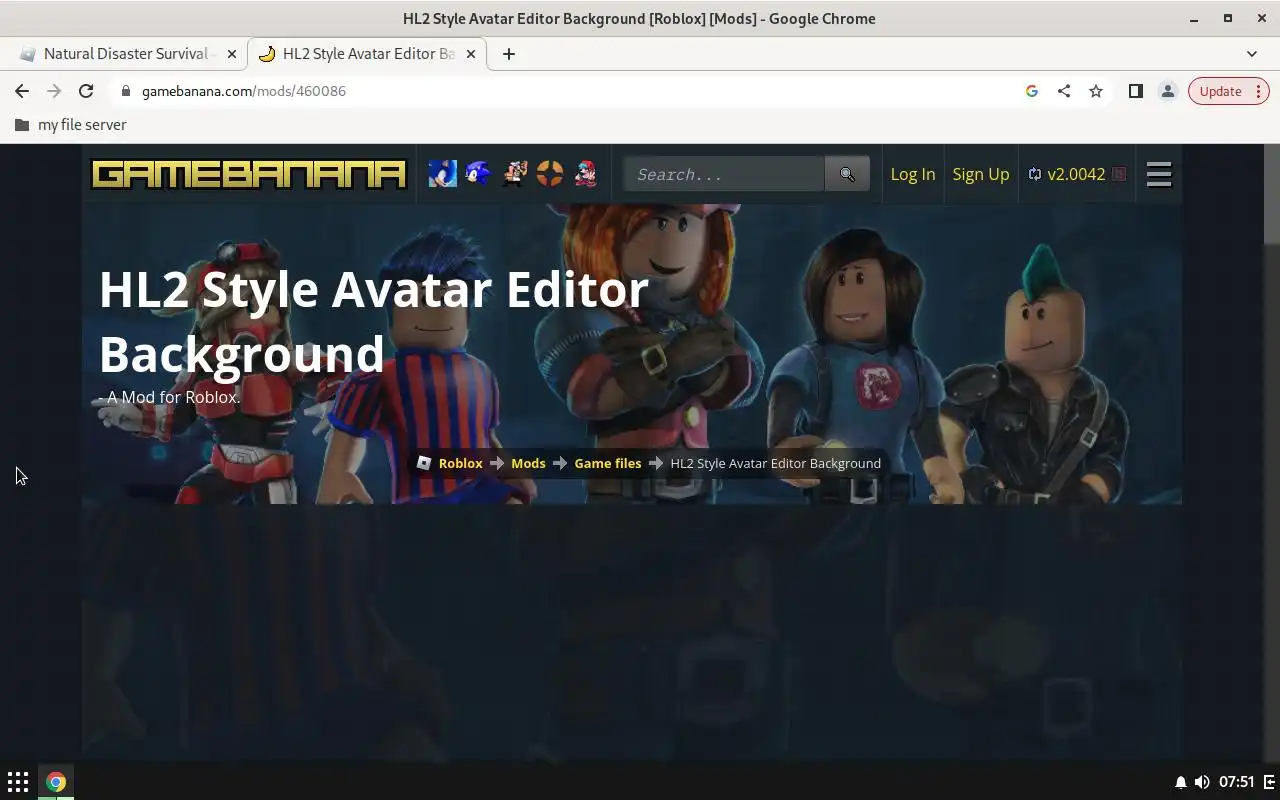Open a new Chrome tab
This screenshot has height=800, width=1280.
click(509, 54)
